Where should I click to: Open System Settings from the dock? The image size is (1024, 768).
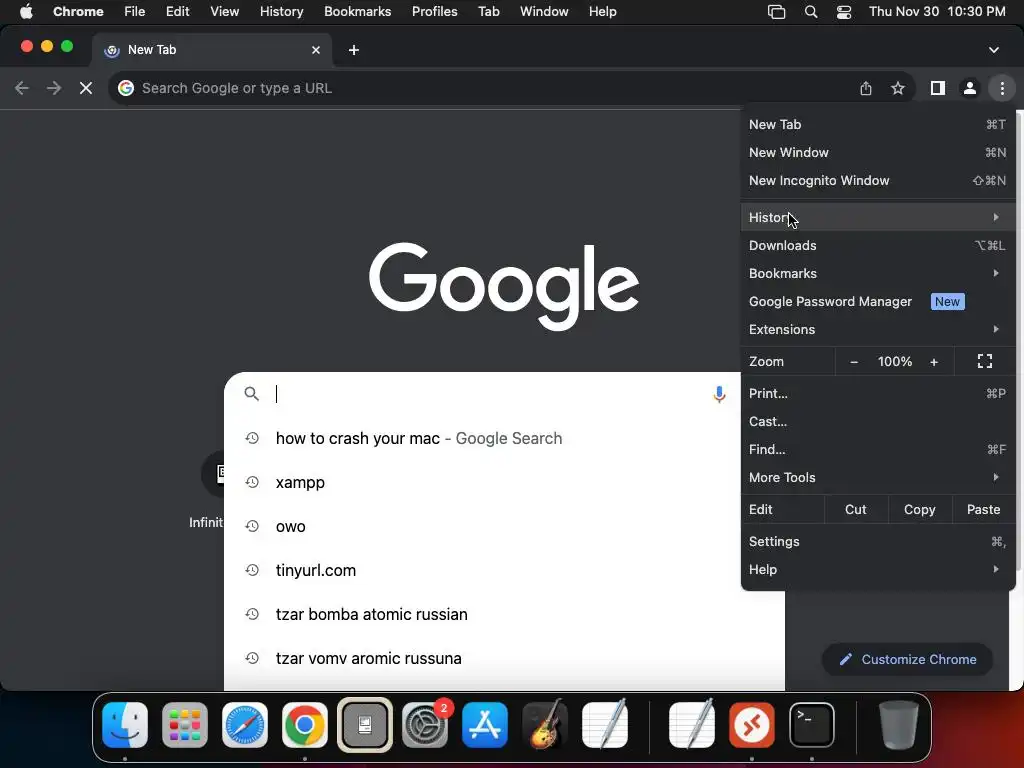coord(425,725)
